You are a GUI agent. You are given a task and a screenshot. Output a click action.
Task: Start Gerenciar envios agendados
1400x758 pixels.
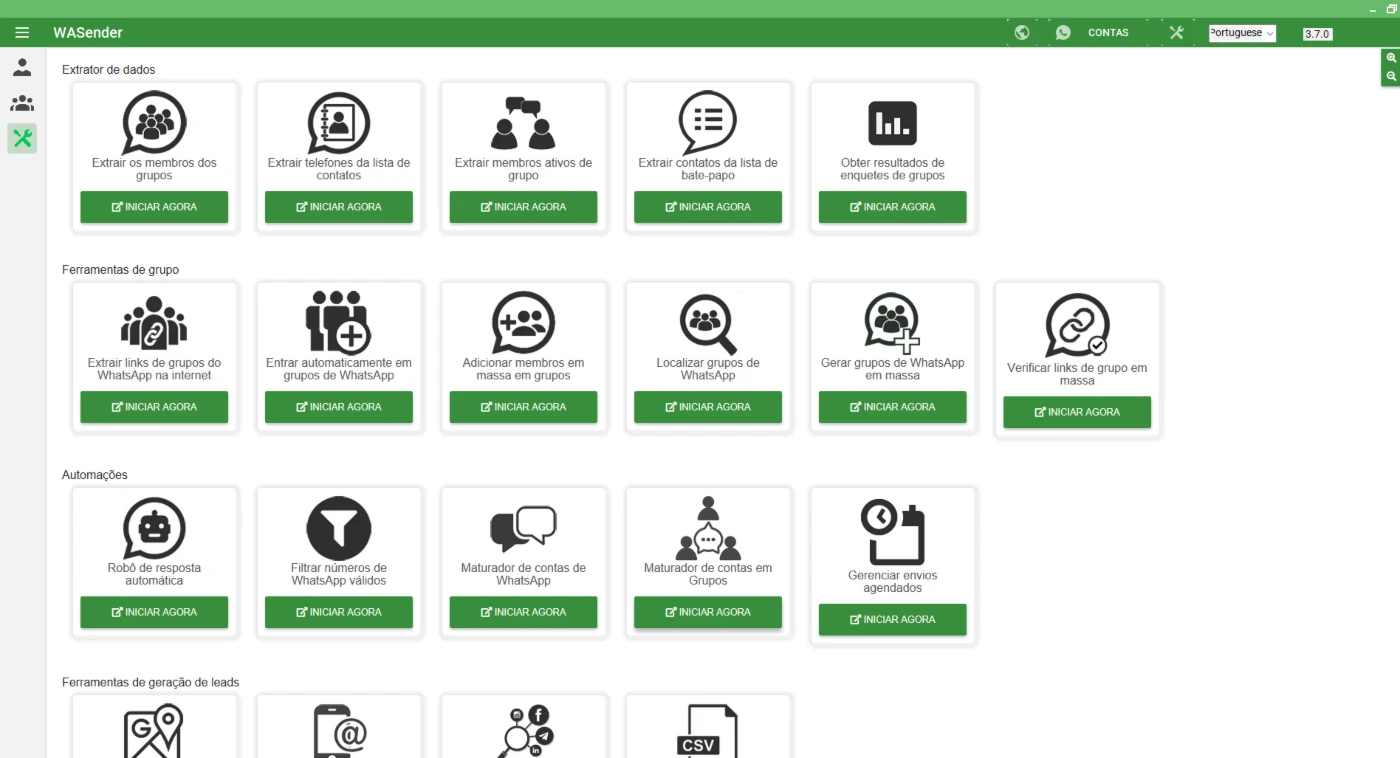pyautogui.click(x=892, y=620)
